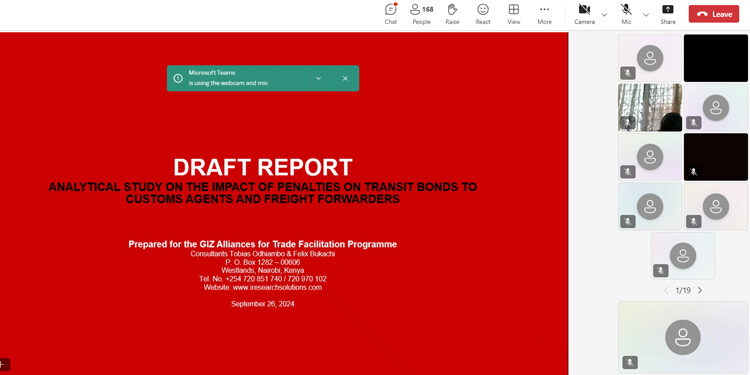This screenshot has height=375, width=750.
Task: Click the 'ANALYTICAL STUDY ON THE IMPACT' subtitle
Action: pos(263,193)
